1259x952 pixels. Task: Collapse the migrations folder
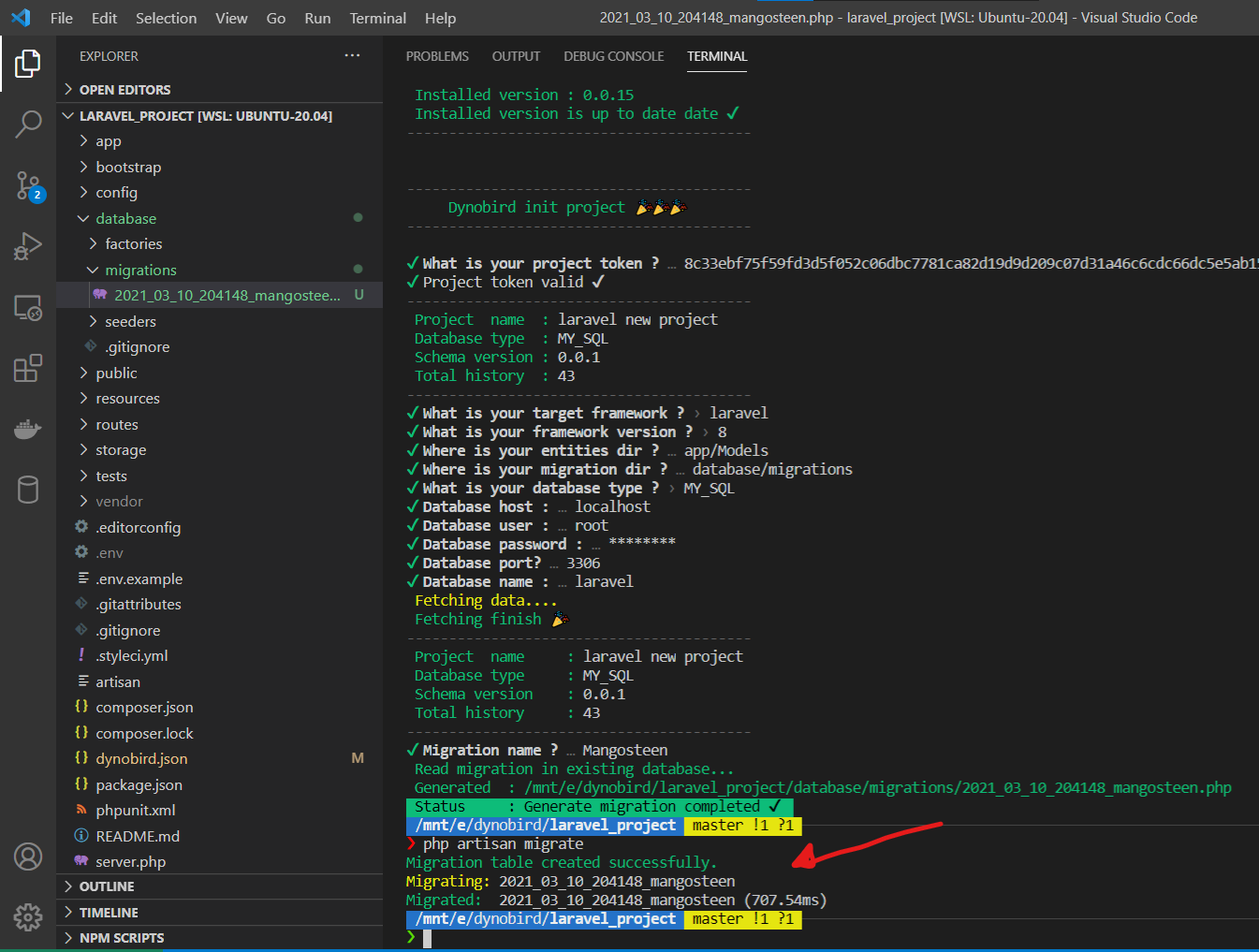(219, 271)
